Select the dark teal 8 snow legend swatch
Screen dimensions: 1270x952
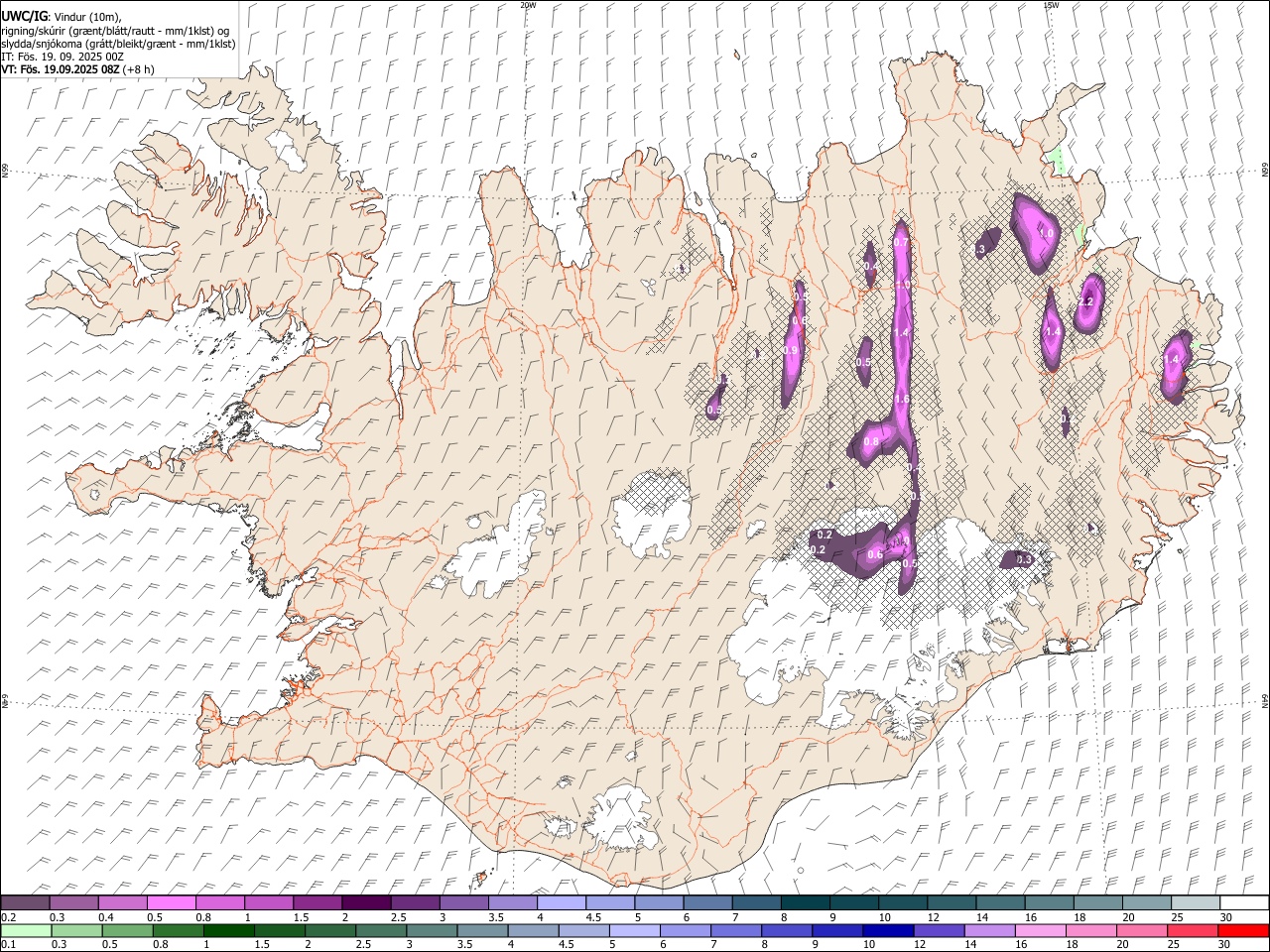tap(806, 903)
